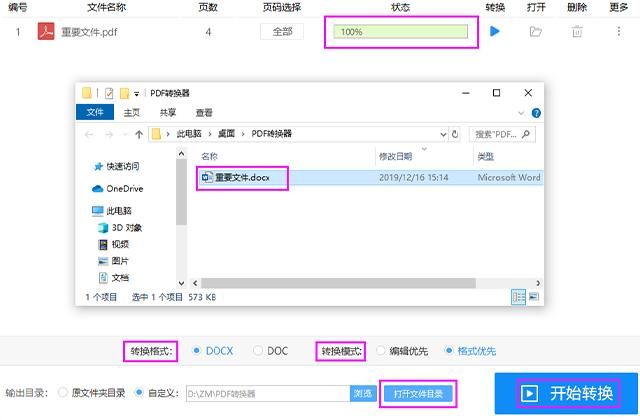This screenshot has width=640, height=420.
Task: Click the search magnifier in Explorer
Action: tap(526, 134)
